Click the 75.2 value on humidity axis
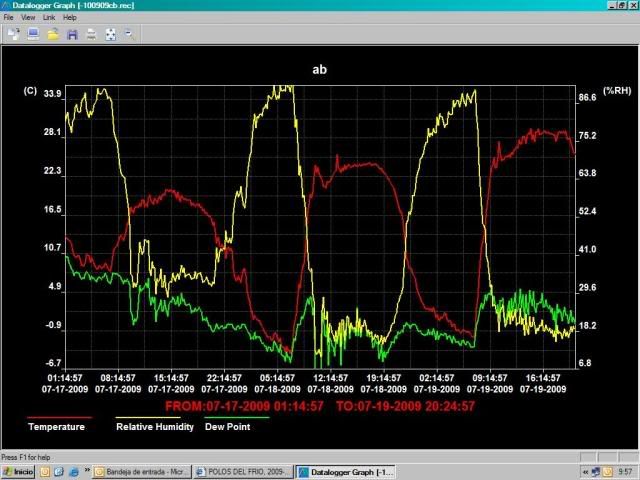The image size is (640, 480). (587, 136)
